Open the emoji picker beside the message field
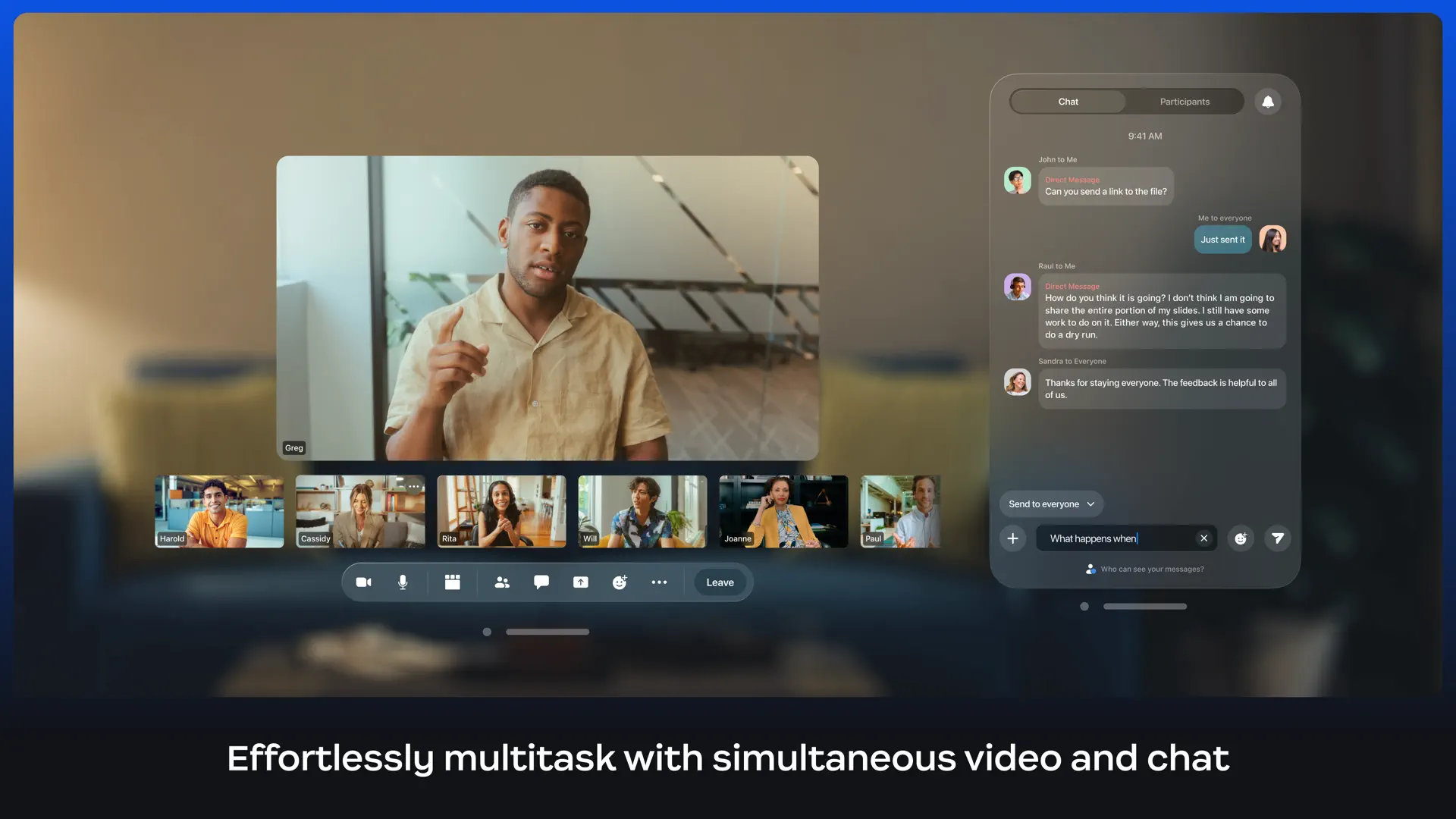The image size is (1456, 819). 1241,538
